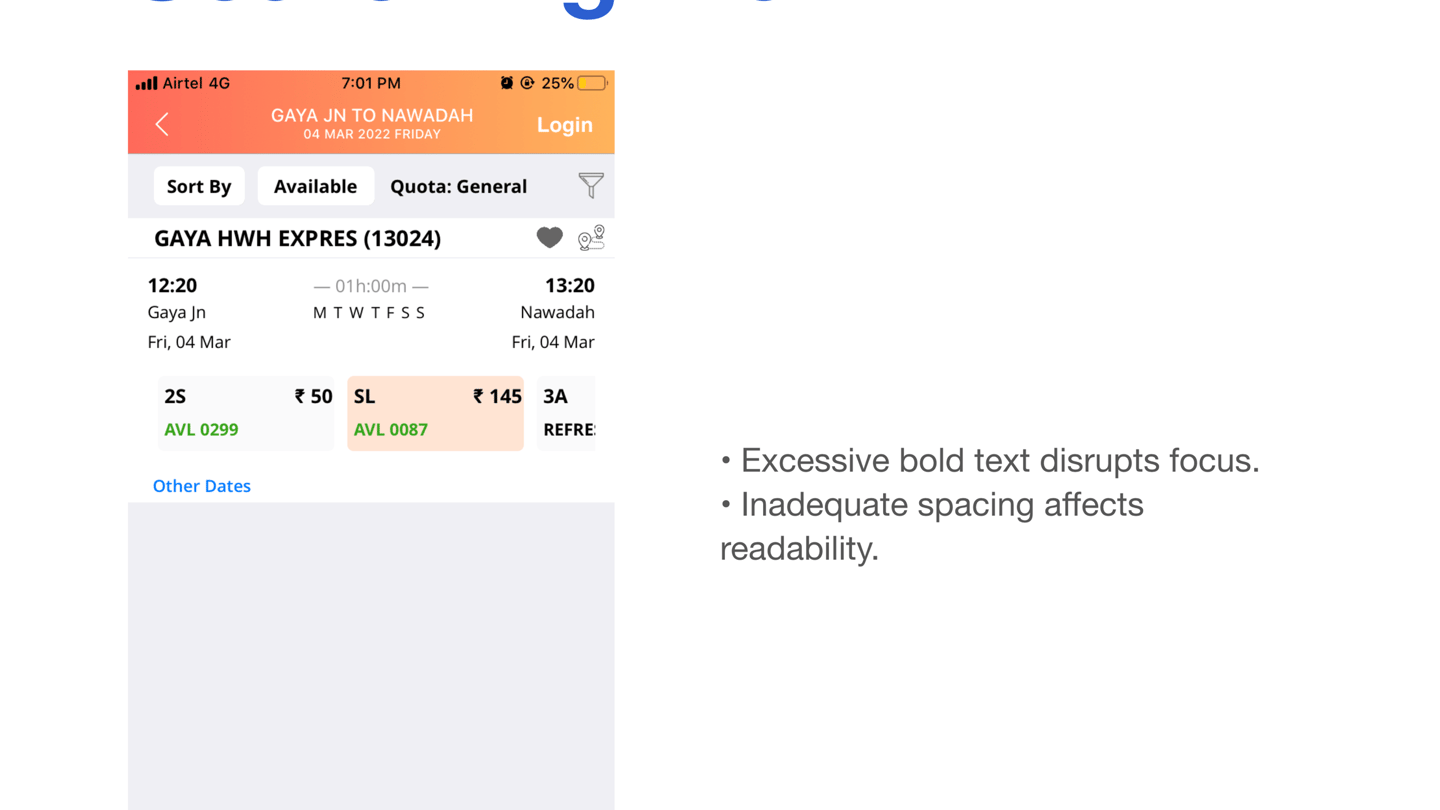The height and width of the screenshot is (810, 1440).
Task: Toggle the Available filter
Action: click(x=315, y=186)
